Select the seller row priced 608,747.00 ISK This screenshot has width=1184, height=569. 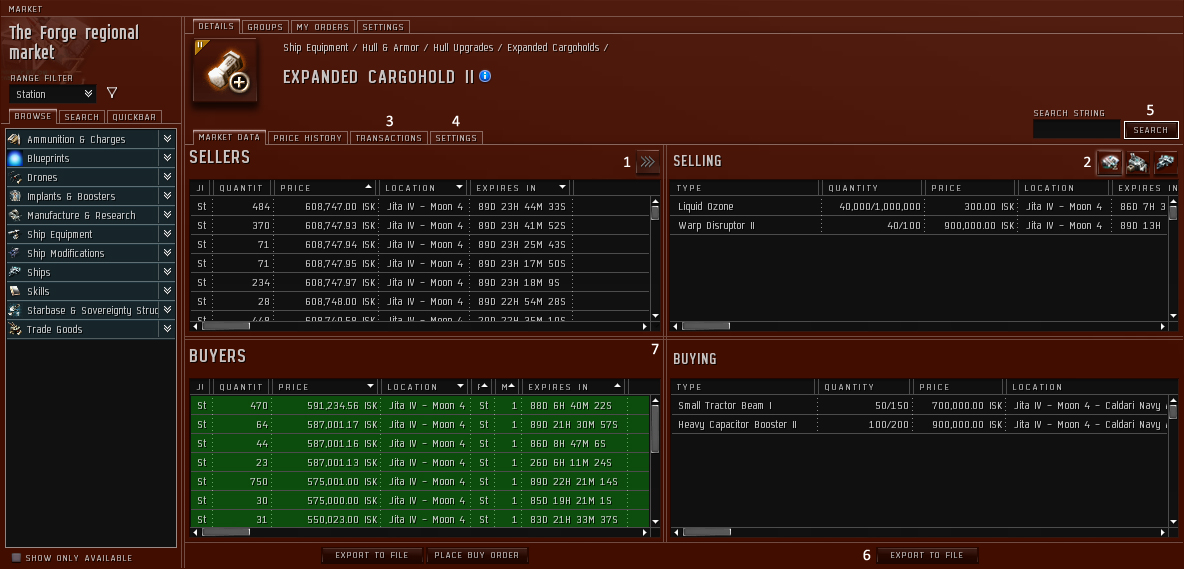coord(421,207)
